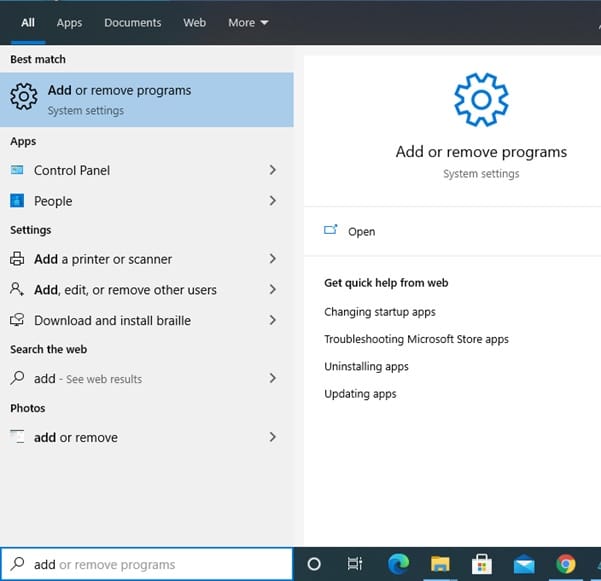Click the printer icon for Add a printer
Viewport: 601px width, 581px height.
click(17, 259)
